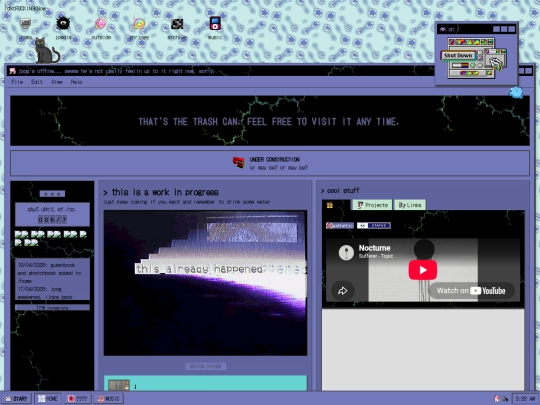Click the Start button on the taskbar
This screenshot has width=540, height=405.
coord(17,398)
